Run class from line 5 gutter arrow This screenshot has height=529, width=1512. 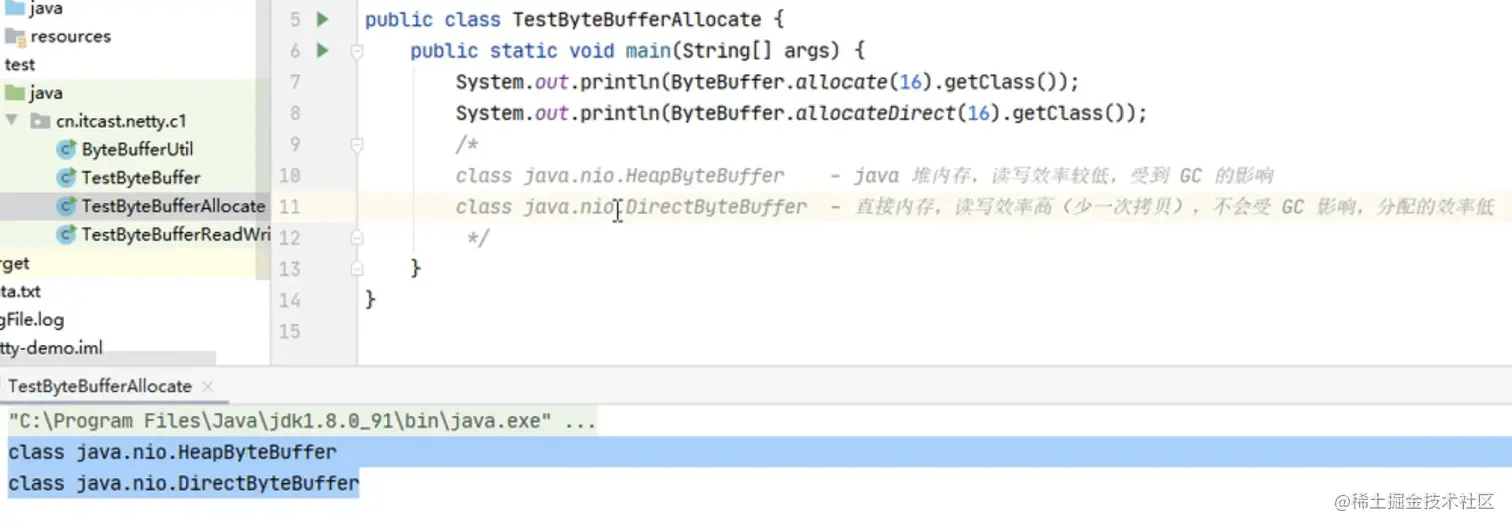(322, 19)
